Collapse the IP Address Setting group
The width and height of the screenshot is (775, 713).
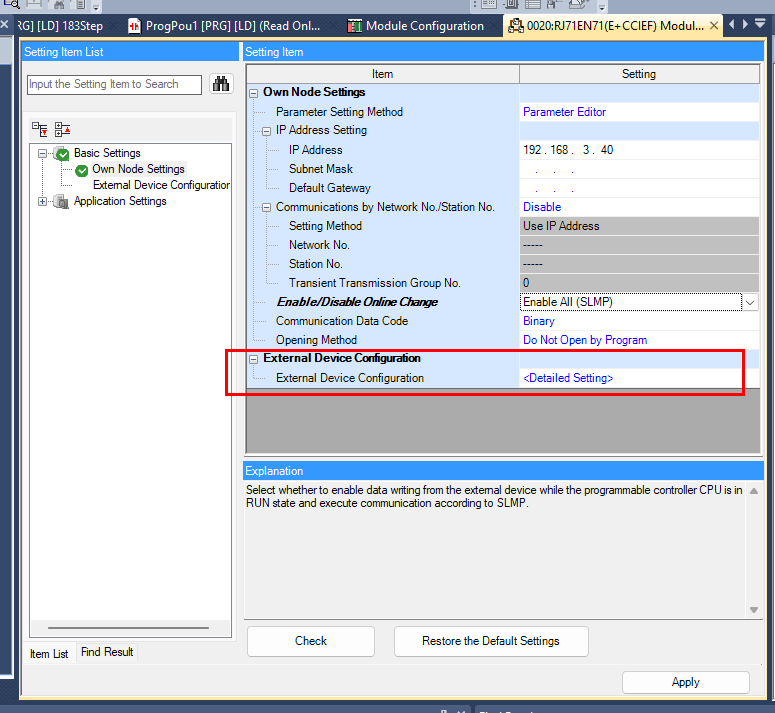tap(267, 131)
